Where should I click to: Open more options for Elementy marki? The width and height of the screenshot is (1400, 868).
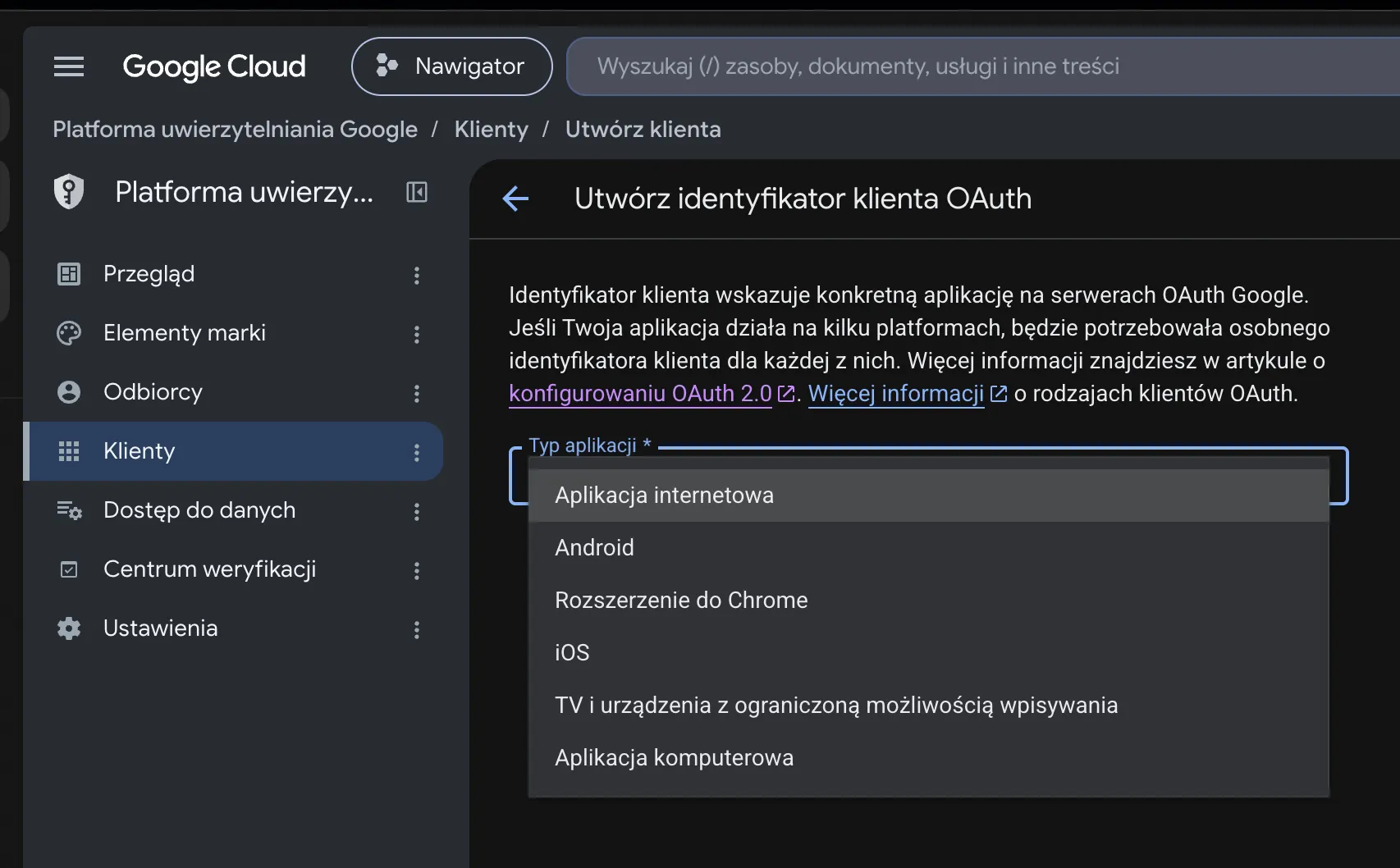417,334
